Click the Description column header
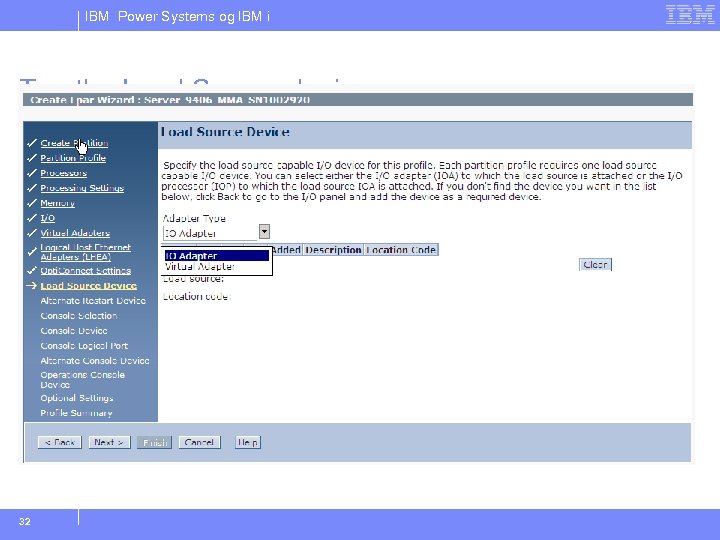The image size is (720, 540). point(333,250)
